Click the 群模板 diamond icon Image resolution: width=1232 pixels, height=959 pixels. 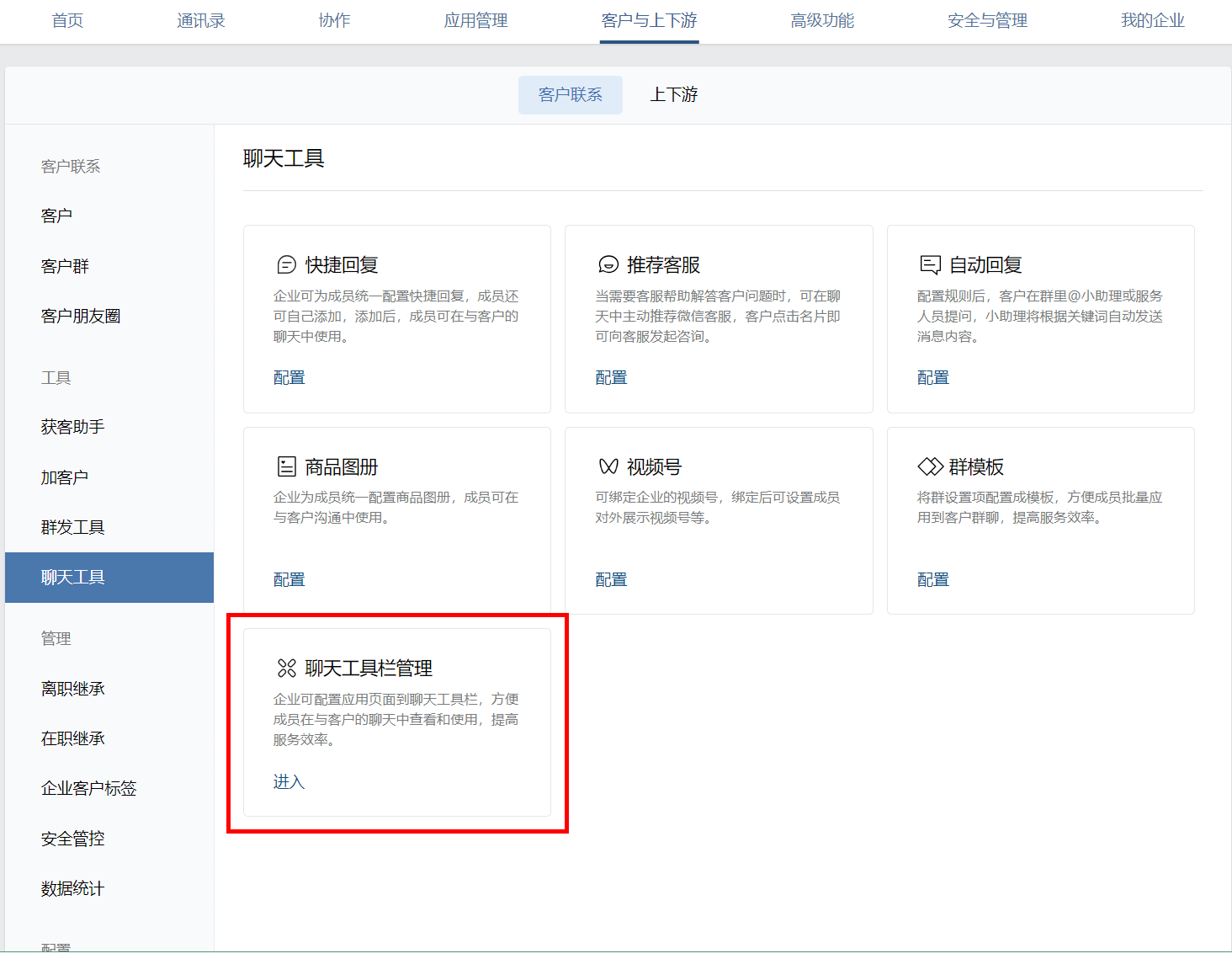coord(930,466)
